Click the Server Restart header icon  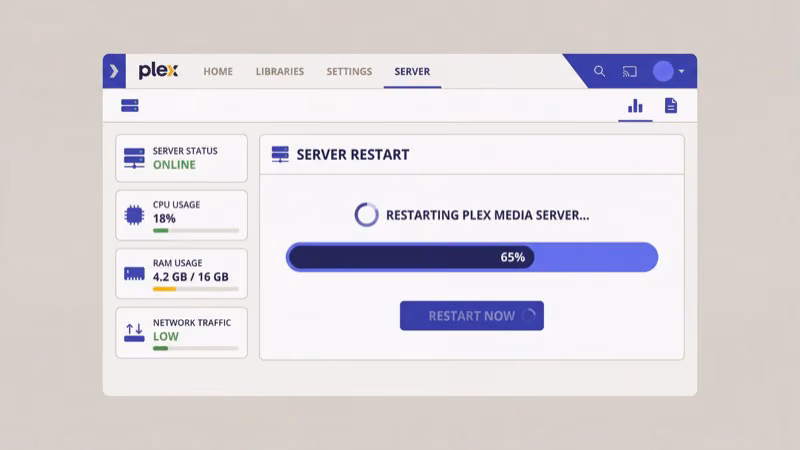(x=280, y=154)
